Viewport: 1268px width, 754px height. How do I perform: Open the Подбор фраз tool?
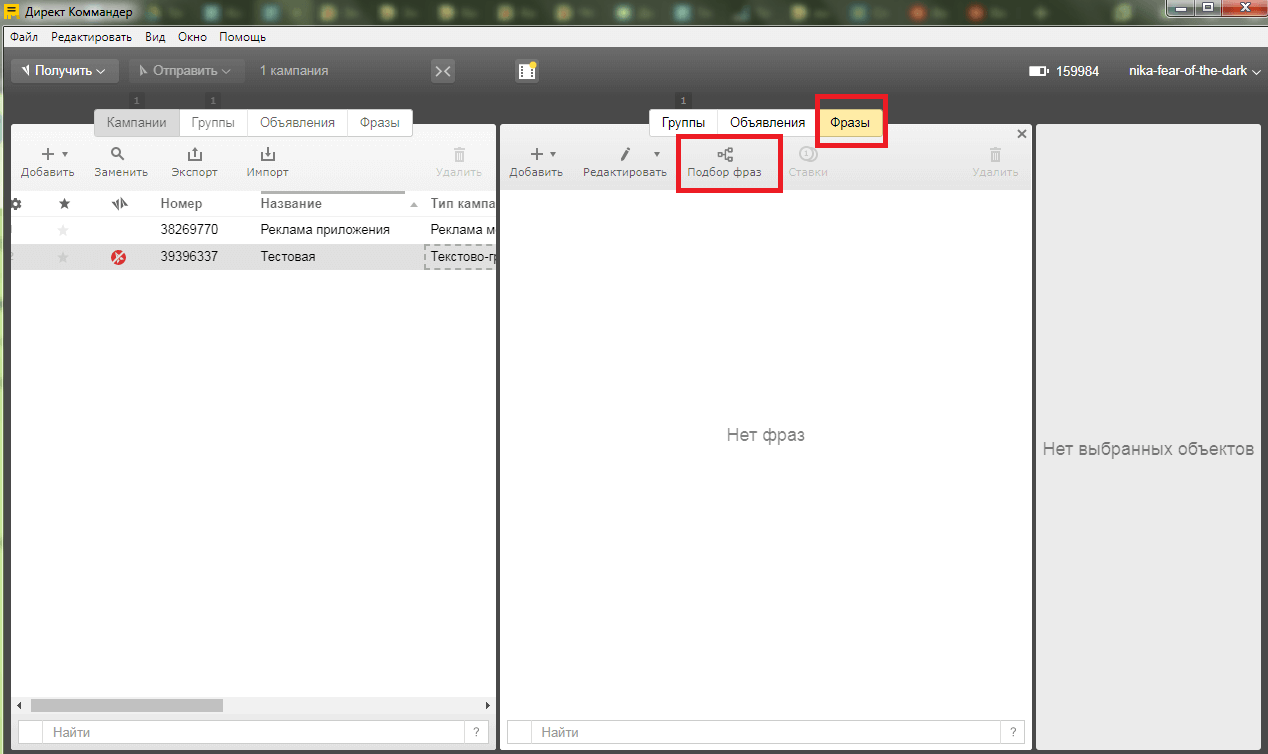click(725, 162)
